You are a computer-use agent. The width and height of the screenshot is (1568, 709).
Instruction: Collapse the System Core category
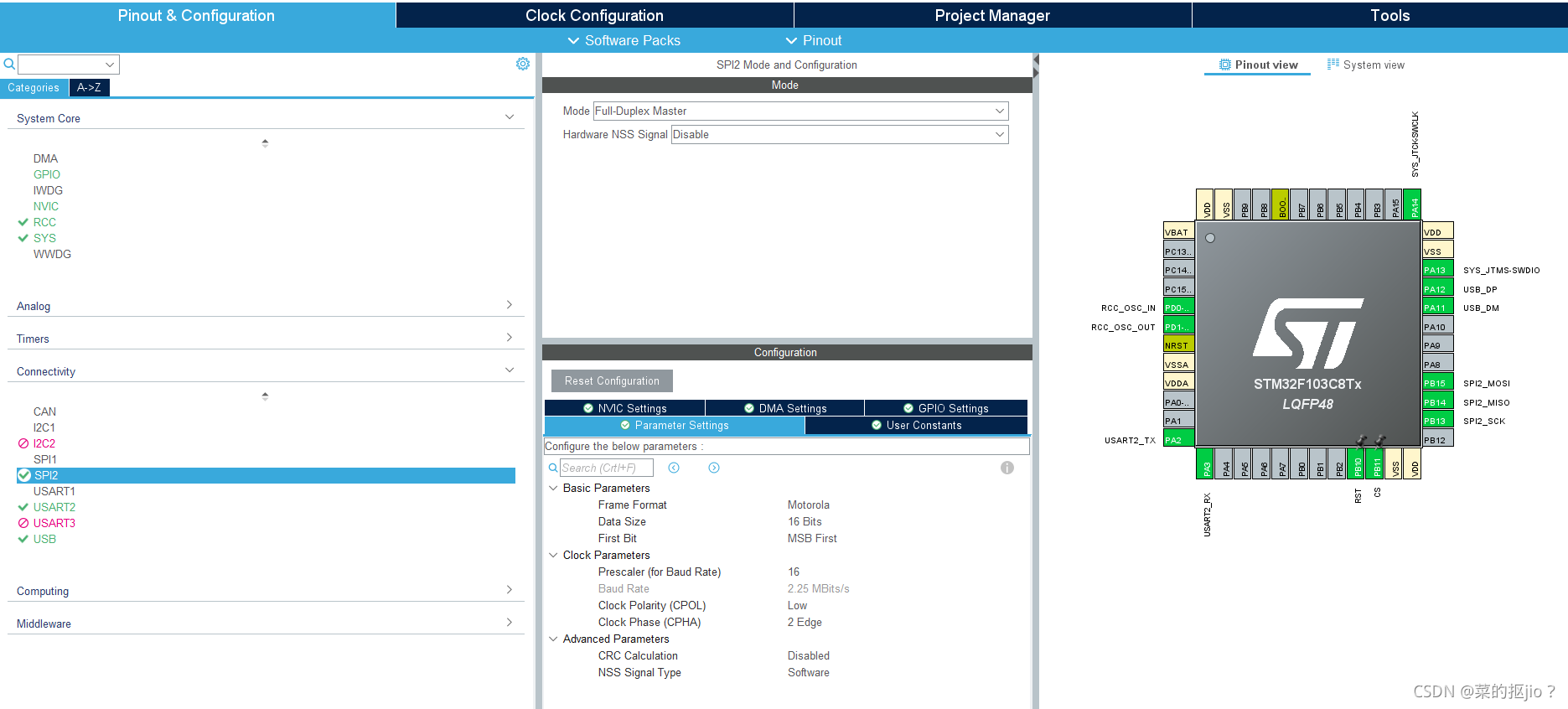[x=510, y=117]
